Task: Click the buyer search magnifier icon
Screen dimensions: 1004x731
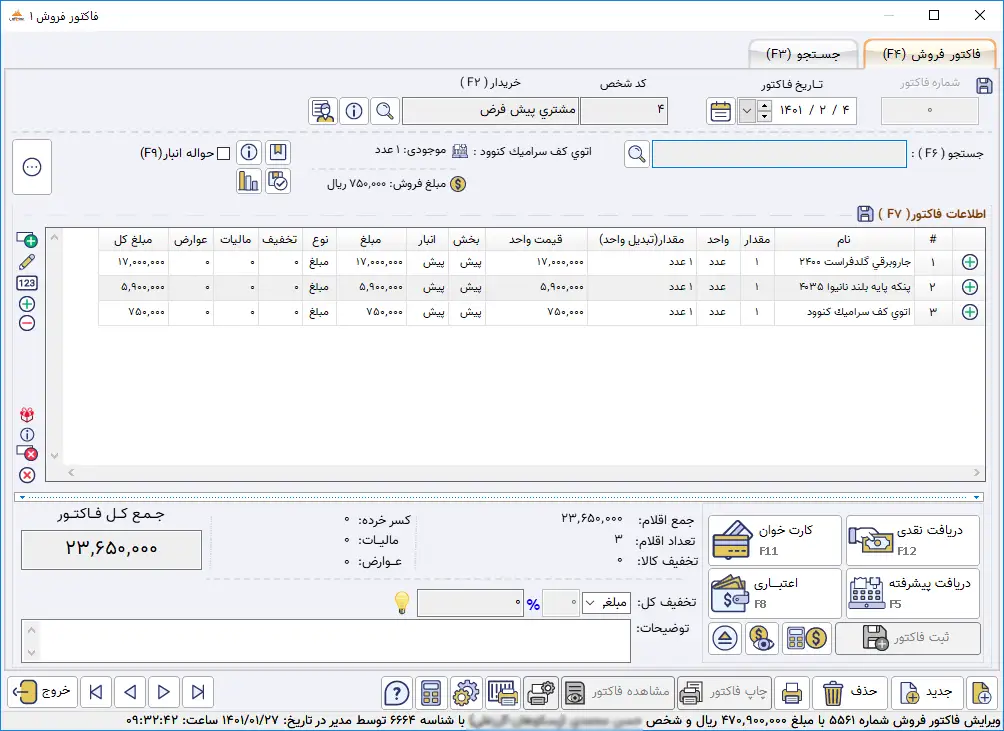Action: coord(385,111)
